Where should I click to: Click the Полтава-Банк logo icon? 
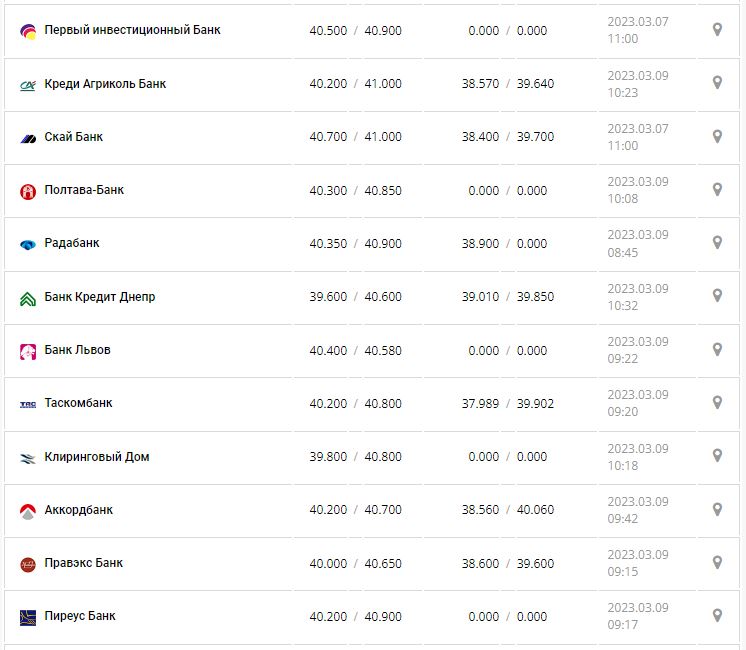point(28,191)
